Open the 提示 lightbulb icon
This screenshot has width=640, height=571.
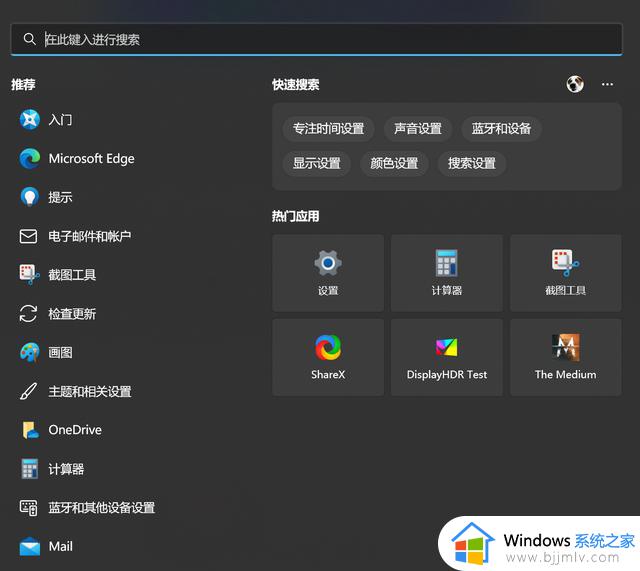coord(29,197)
